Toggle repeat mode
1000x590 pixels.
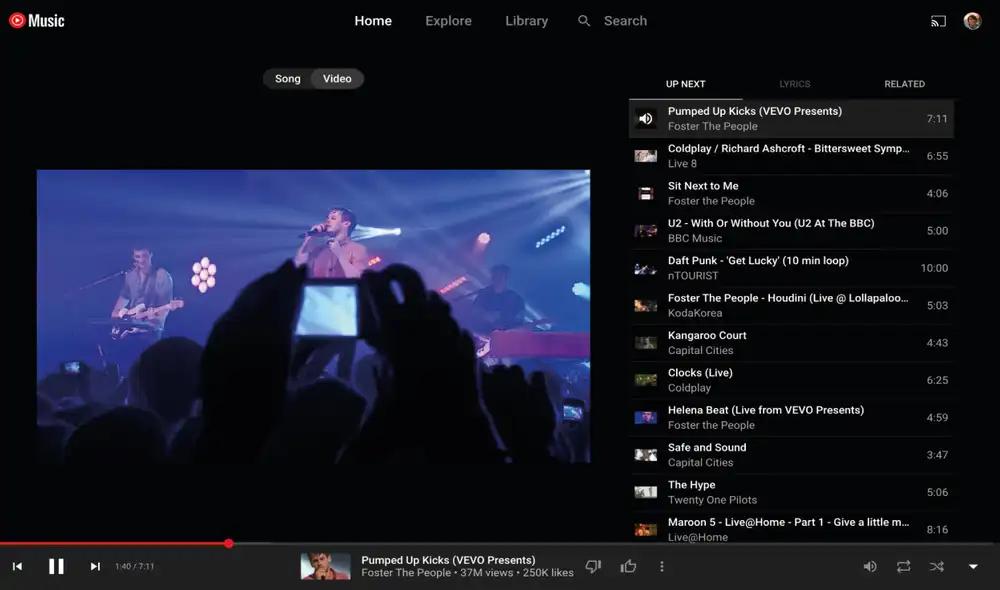(x=903, y=566)
